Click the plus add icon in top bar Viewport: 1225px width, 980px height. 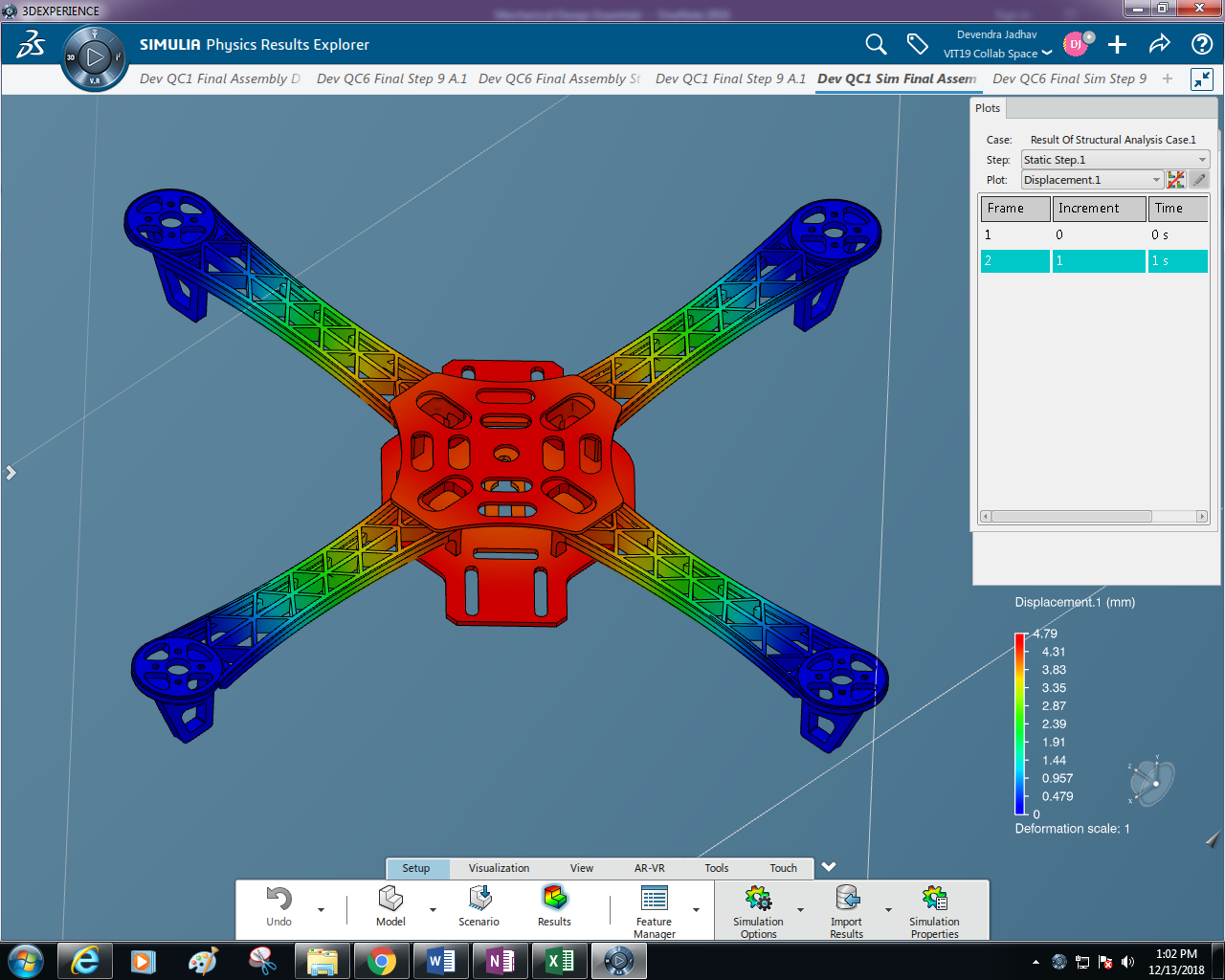point(1117,44)
